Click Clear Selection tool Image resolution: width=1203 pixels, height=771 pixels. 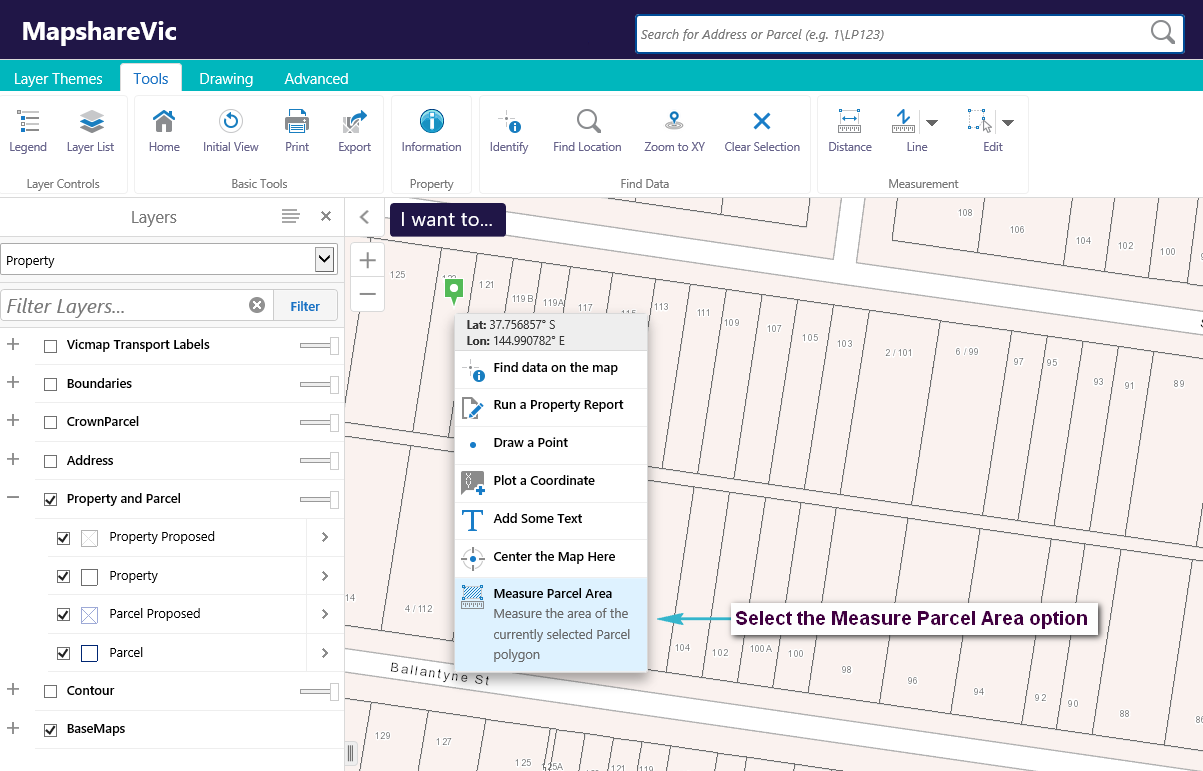pyautogui.click(x=762, y=132)
